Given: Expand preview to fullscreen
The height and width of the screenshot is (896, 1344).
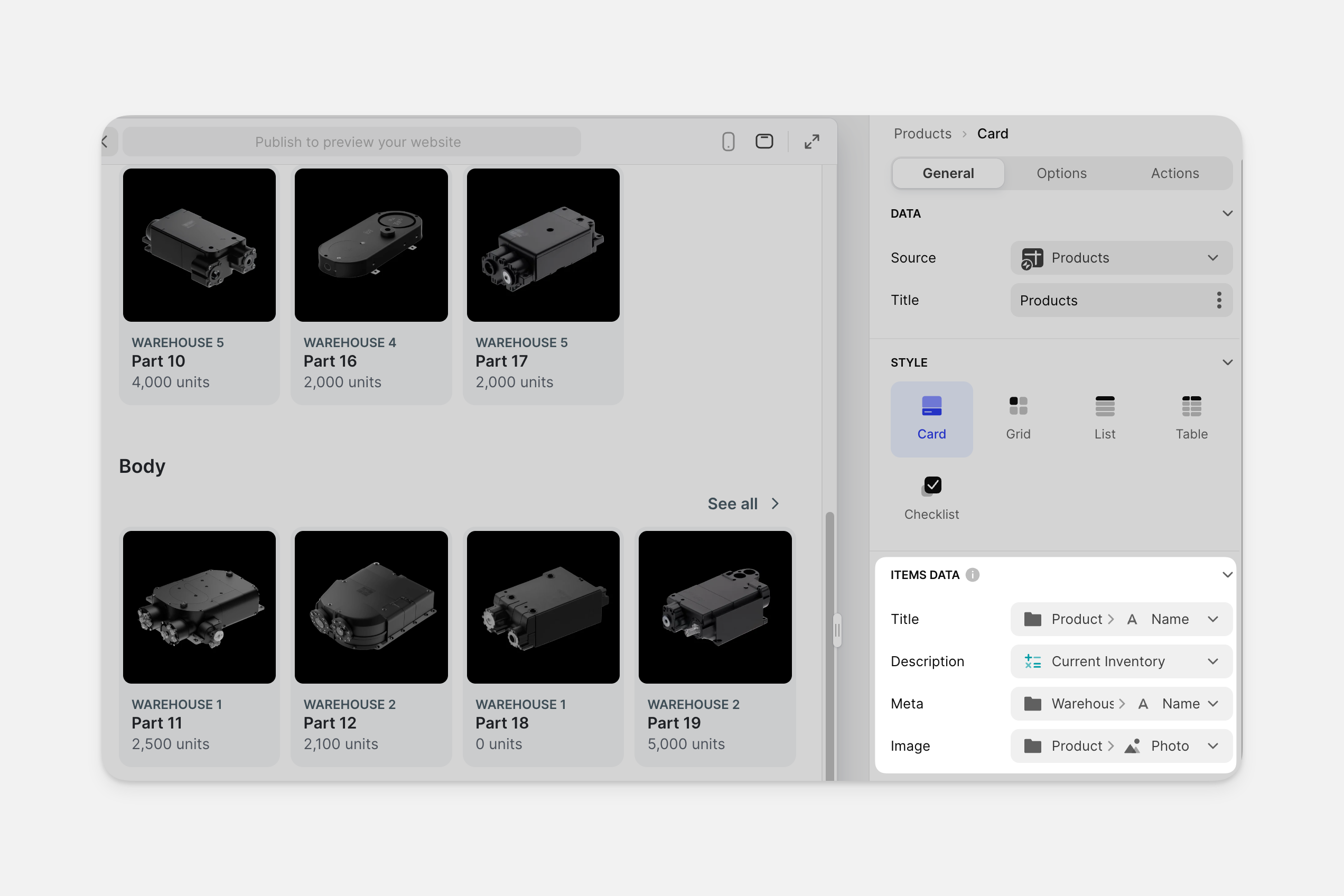Looking at the screenshot, I should tap(811, 141).
